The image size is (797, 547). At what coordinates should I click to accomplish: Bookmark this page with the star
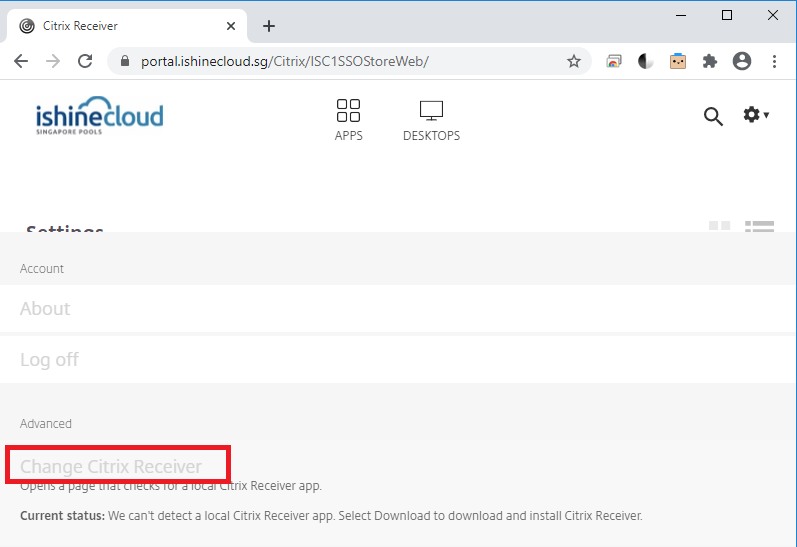[x=574, y=62]
